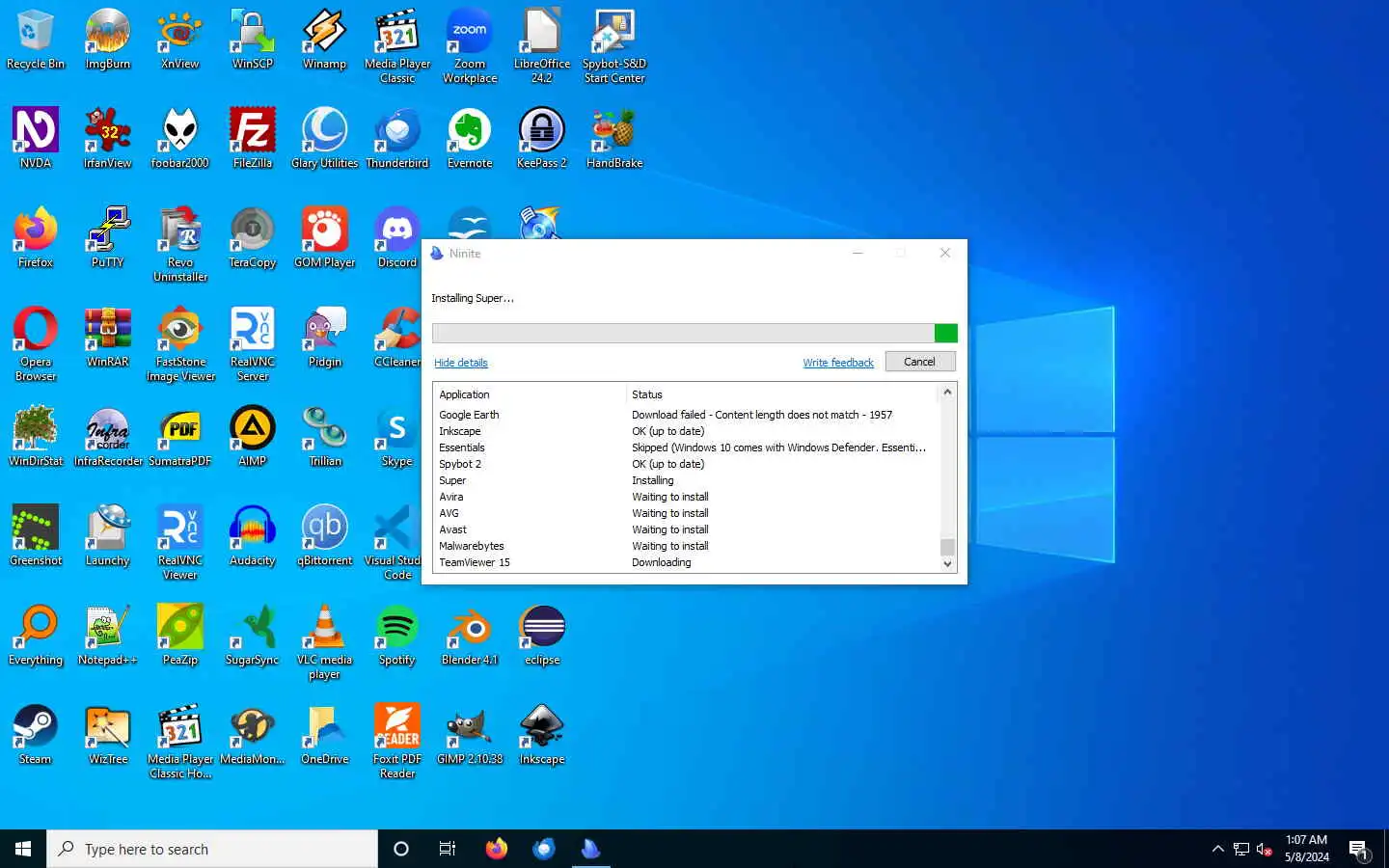Viewport: 1389px width, 868px height.
Task: Select the Firefox desktop shortcut
Action: [x=36, y=238]
